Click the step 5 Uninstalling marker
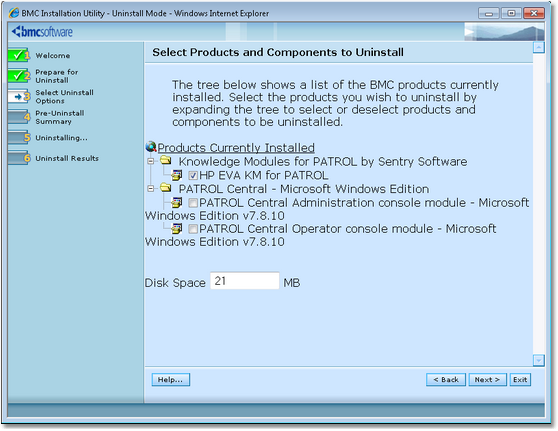The height and width of the screenshot is (431, 558). [19, 137]
